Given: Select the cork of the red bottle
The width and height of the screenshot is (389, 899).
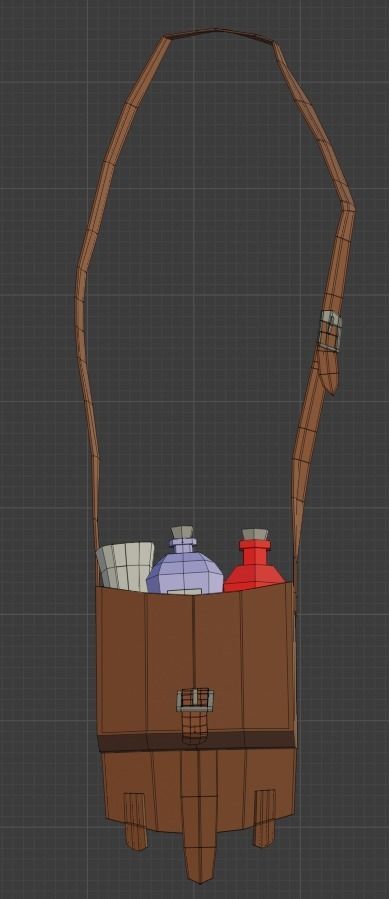Looking at the screenshot, I should pyautogui.click(x=255, y=534).
